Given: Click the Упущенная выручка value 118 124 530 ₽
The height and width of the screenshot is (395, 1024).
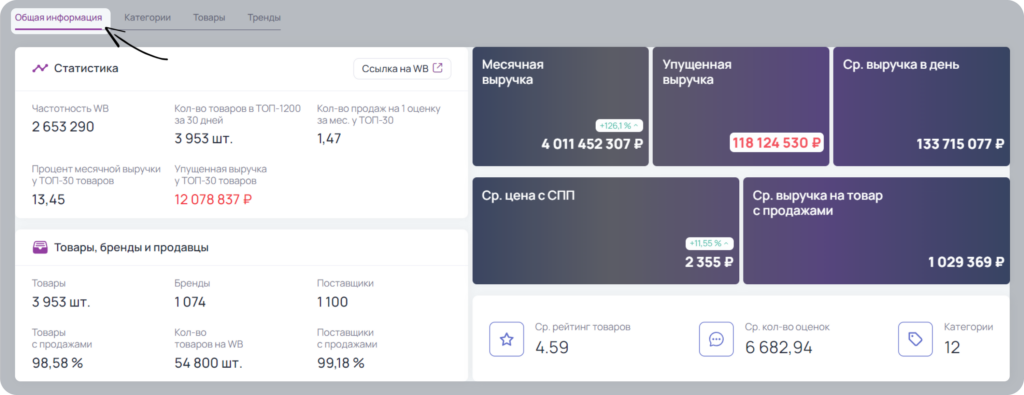Looking at the screenshot, I should (x=776, y=143).
